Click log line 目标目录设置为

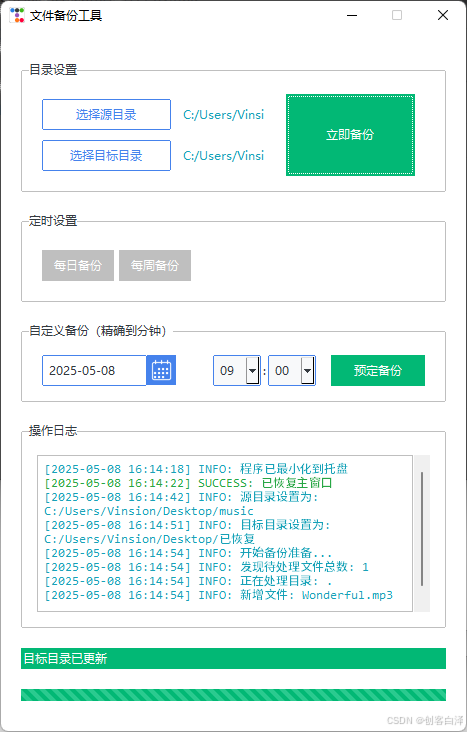pyautogui.click(x=187, y=525)
